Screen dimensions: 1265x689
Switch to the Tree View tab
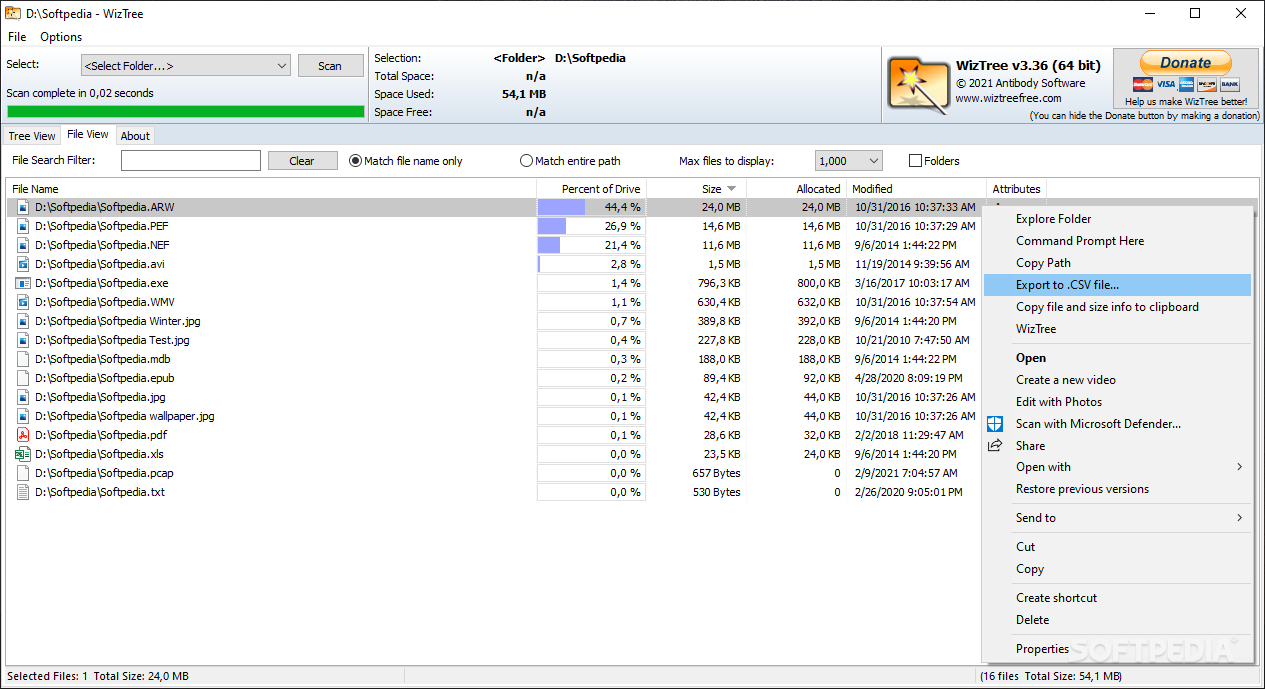point(32,136)
